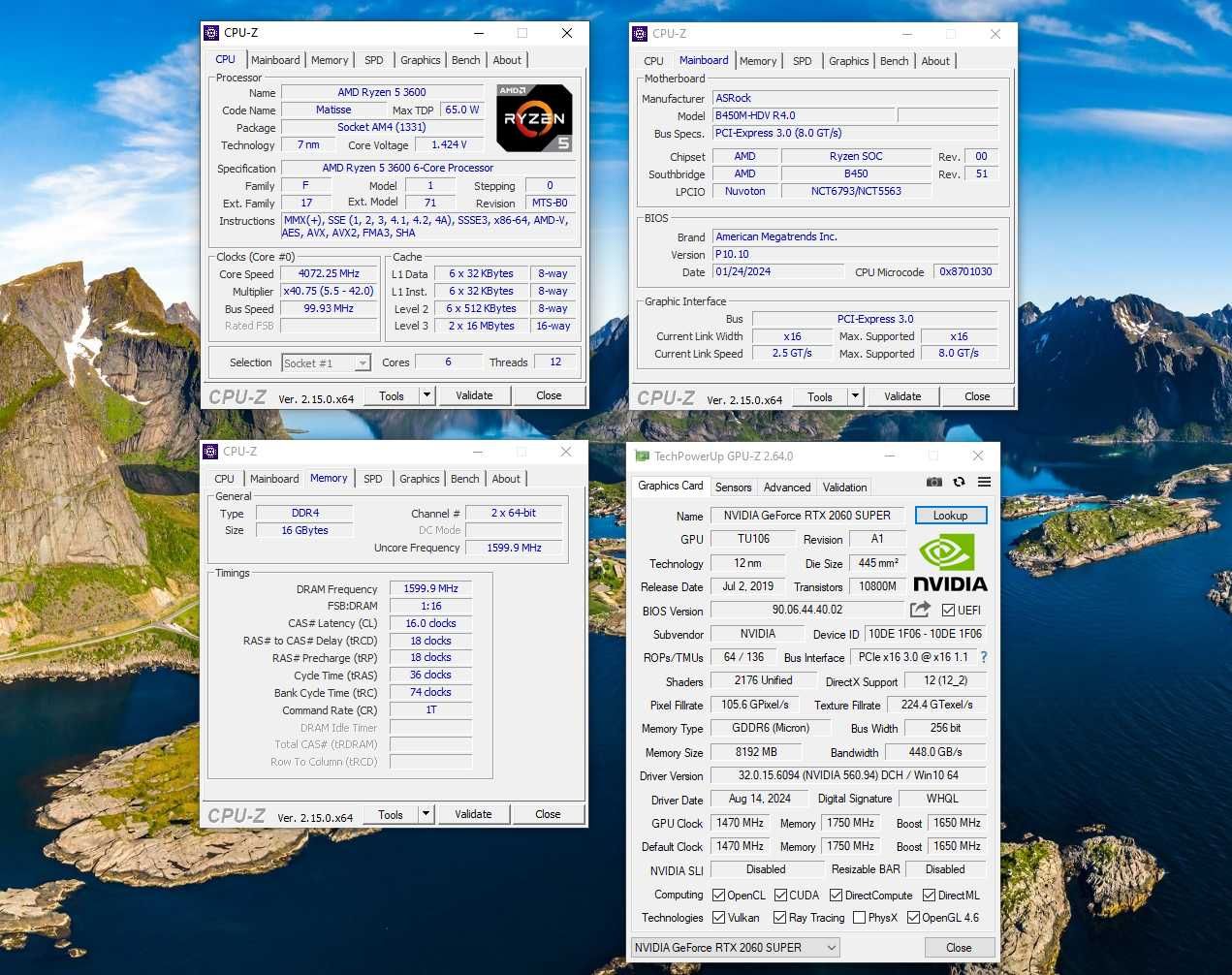
Task: Click Core Speed value 4072.25 MHz
Action: tap(329, 274)
